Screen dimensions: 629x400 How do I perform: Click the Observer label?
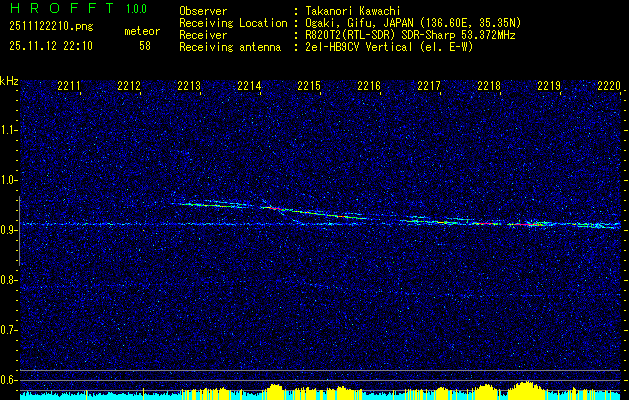coord(203,11)
